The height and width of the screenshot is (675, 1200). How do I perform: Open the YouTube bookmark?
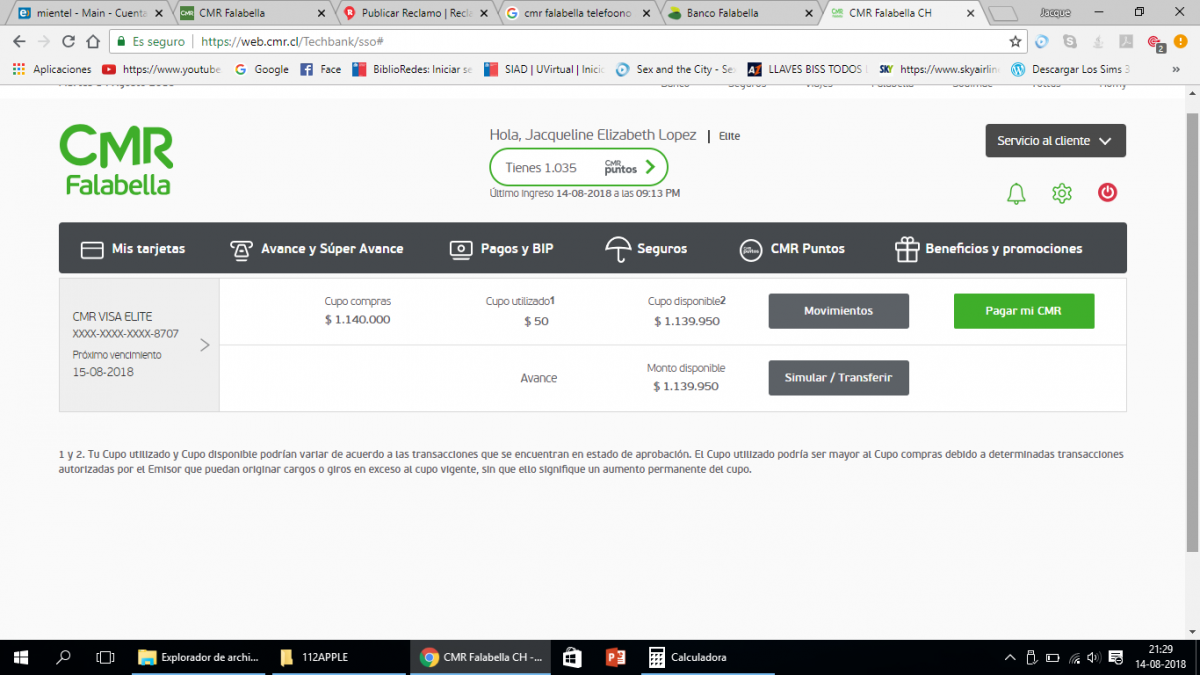pyautogui.click(x=161, y=69)
